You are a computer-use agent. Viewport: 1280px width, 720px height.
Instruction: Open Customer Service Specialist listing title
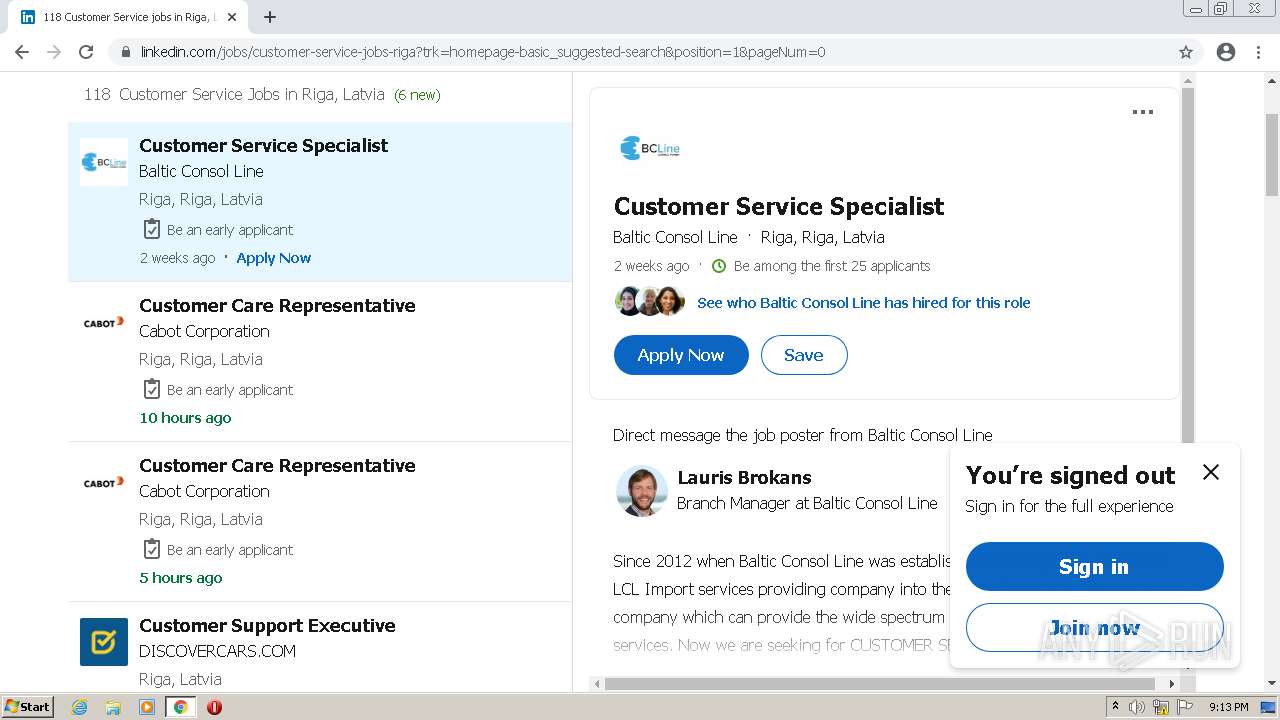point(263,146)
